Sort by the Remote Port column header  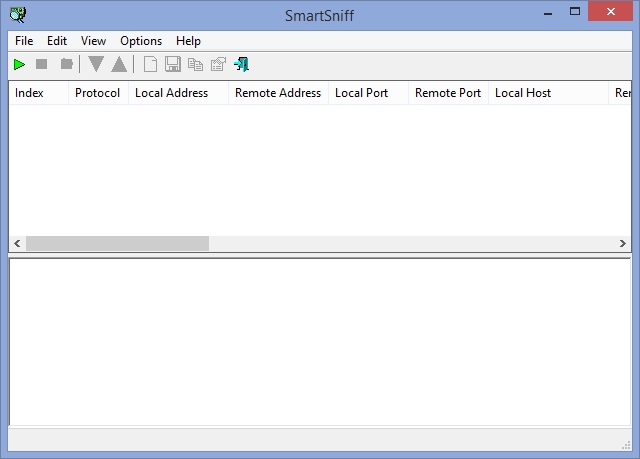[448, 93]
